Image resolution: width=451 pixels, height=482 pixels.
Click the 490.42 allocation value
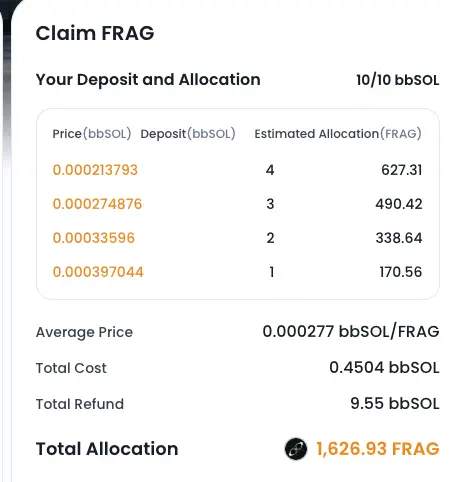coord(399,204)
